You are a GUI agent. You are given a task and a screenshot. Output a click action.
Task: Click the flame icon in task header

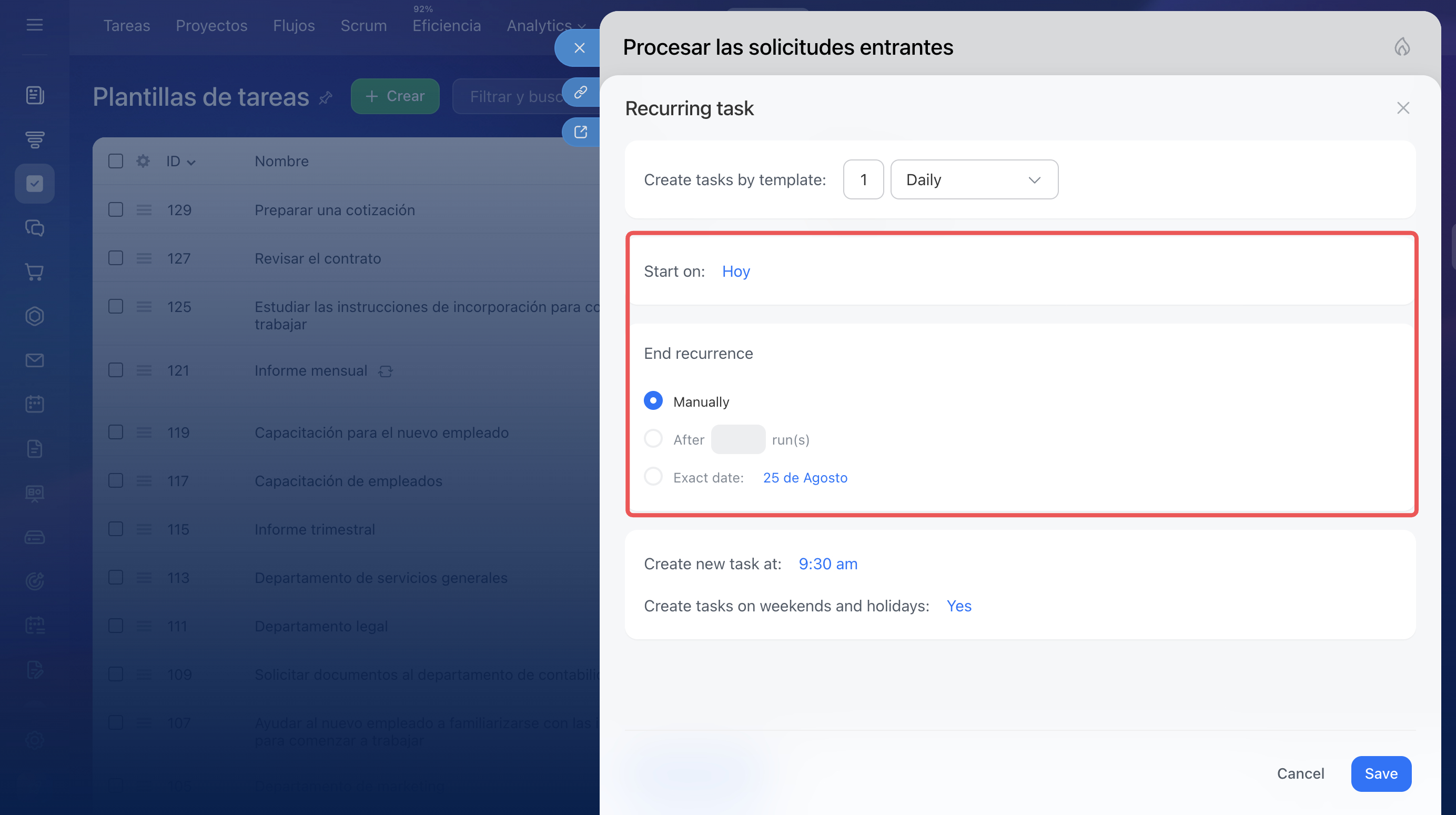coord(1402,47)
